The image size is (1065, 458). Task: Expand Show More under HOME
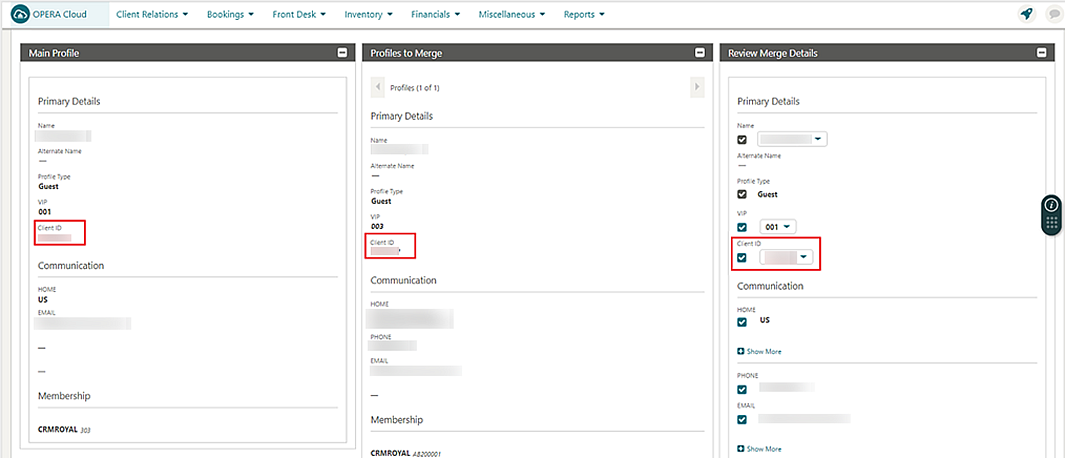(x=759, y=351)
